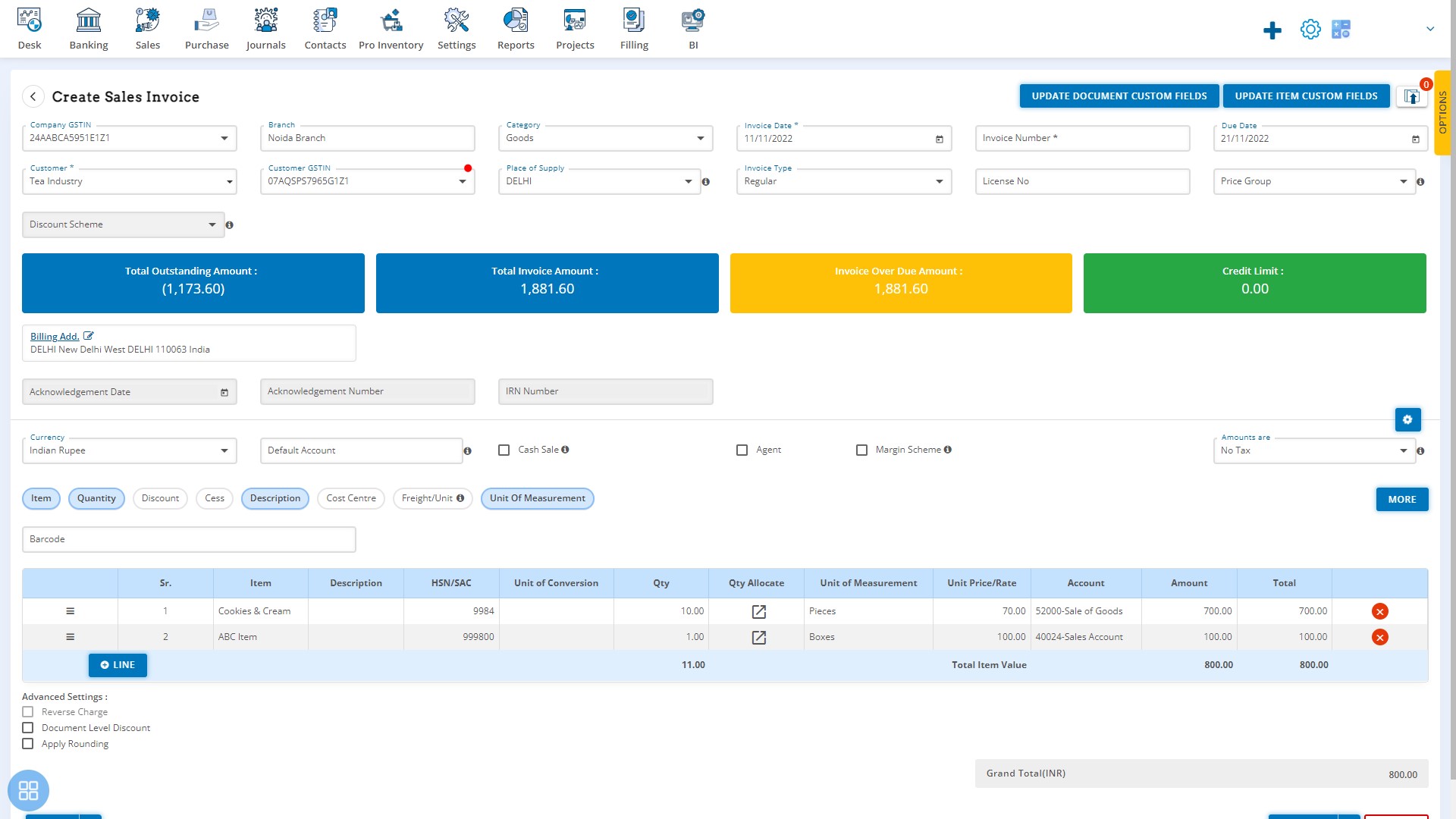Open the user menu chevron at top right
The width and height of the screenshot is (1456, 819).
[x=1430, y=29]
